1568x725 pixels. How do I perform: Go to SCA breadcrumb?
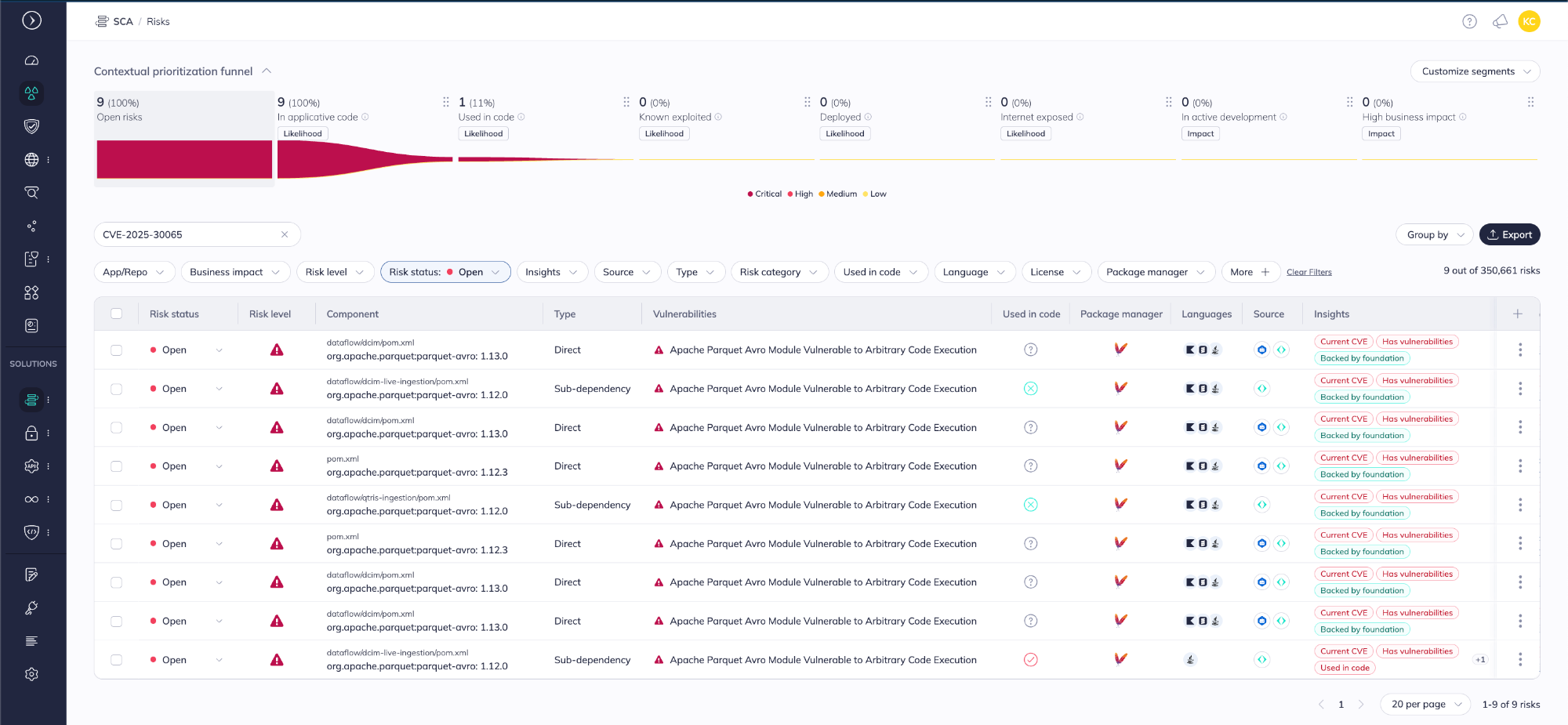tap(123, 21)
